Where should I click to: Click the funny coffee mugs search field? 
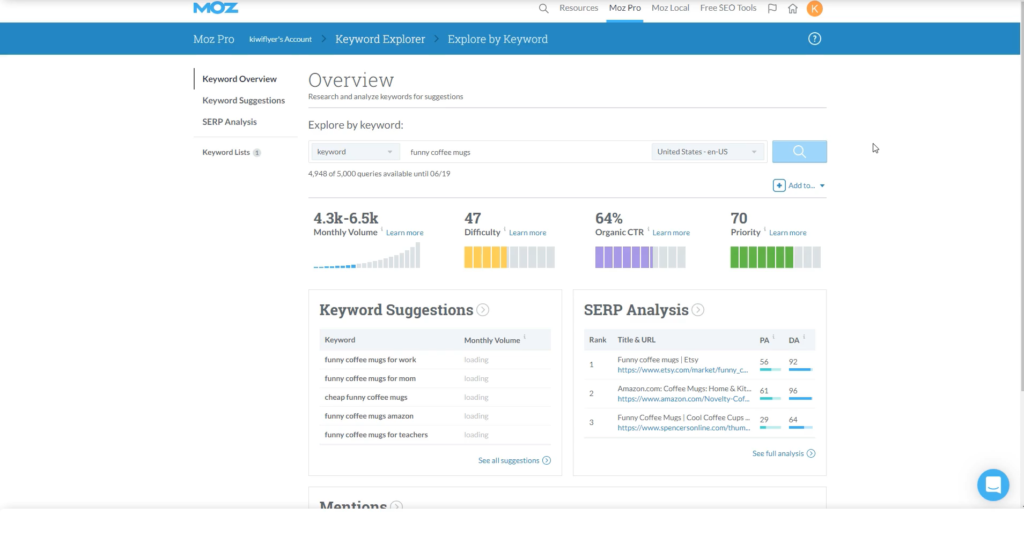(x=526, y=152)
